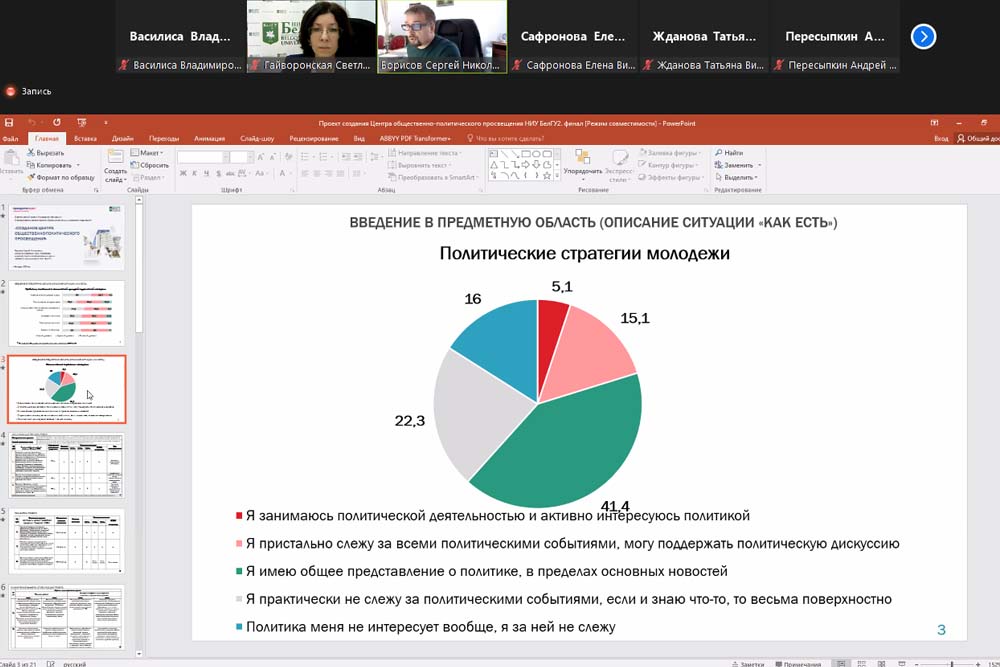
Task: Toggle bold (Ж) formatting
Action: tap(182, 174)
